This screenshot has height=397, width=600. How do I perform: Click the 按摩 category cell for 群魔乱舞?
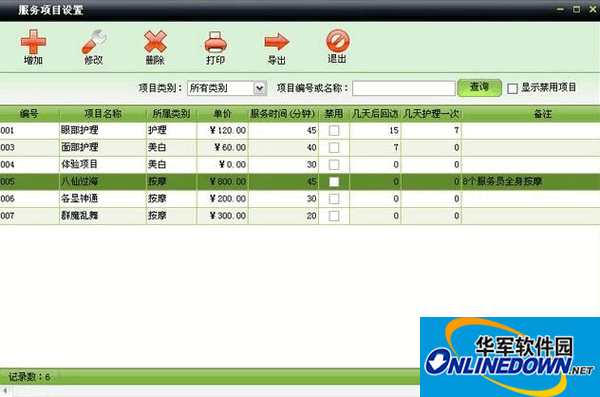coord(171,216)
